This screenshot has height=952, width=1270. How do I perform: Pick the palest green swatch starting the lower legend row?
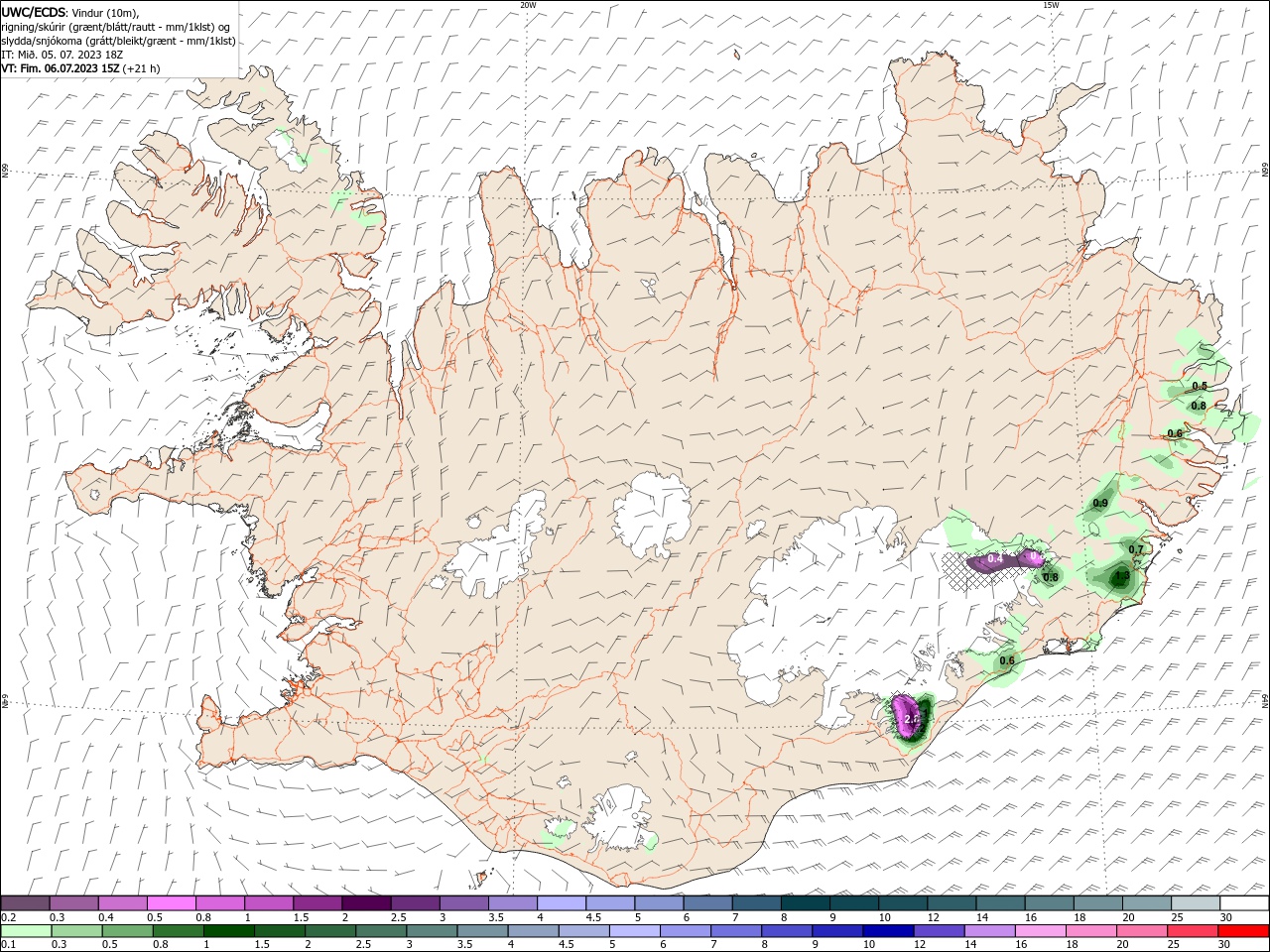click(25, 931)
